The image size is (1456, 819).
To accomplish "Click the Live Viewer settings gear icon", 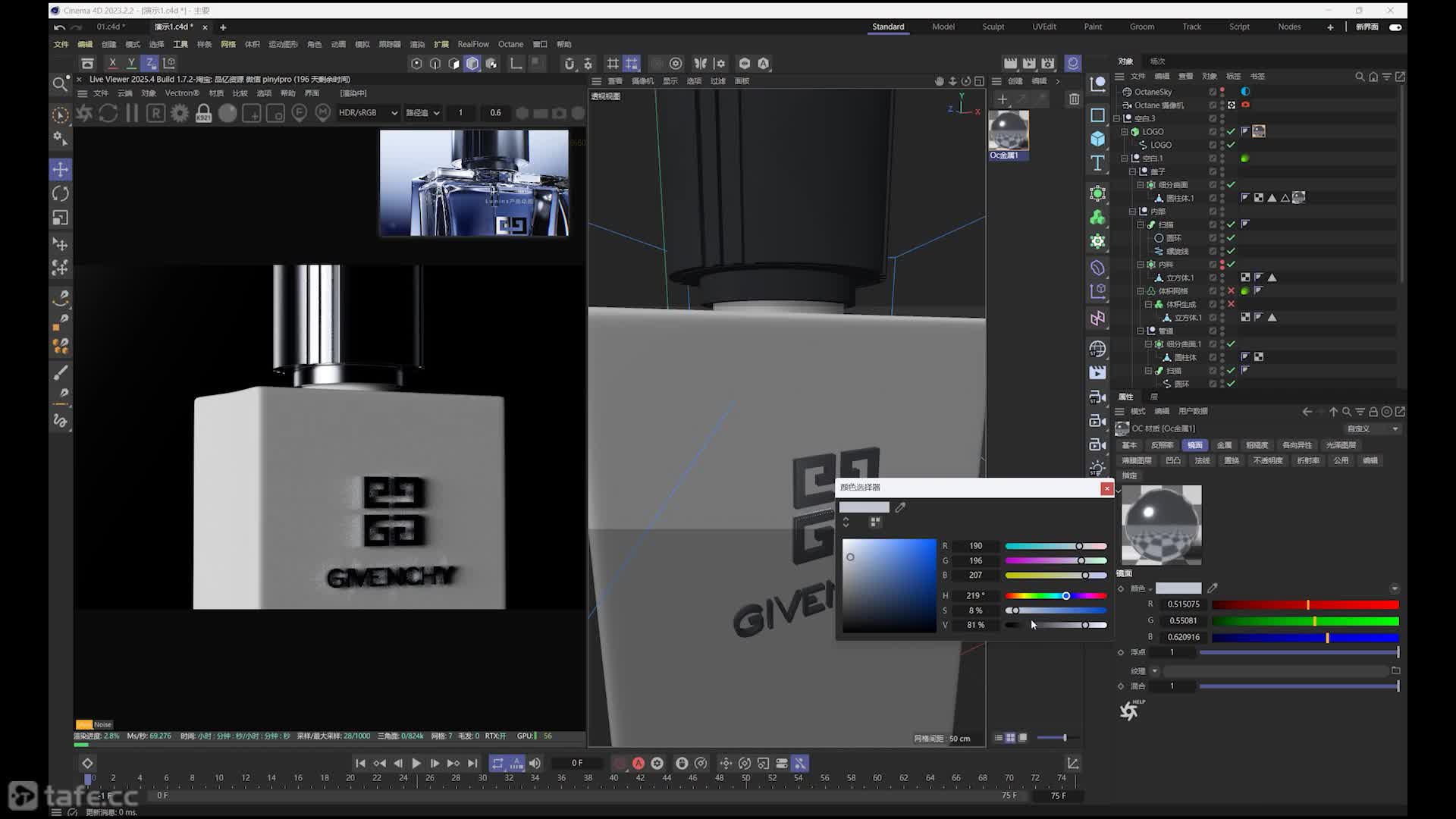I will click(180, 113).
